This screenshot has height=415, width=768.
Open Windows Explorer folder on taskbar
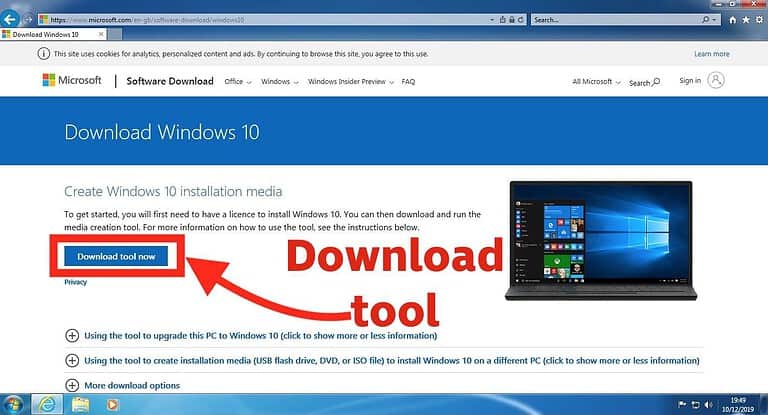pos(80,405)
